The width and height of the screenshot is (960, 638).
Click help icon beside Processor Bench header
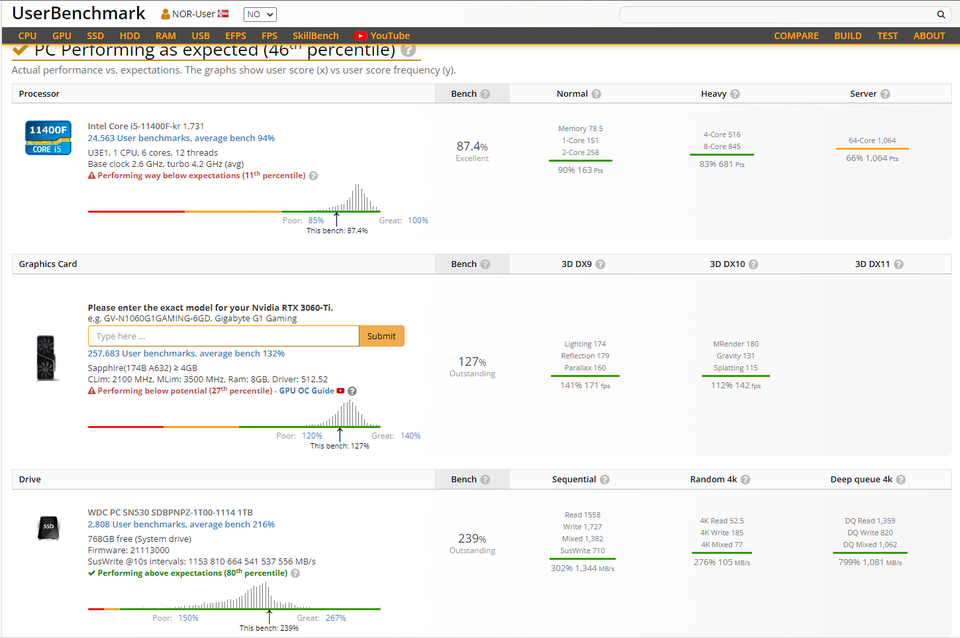click(485, 94)
